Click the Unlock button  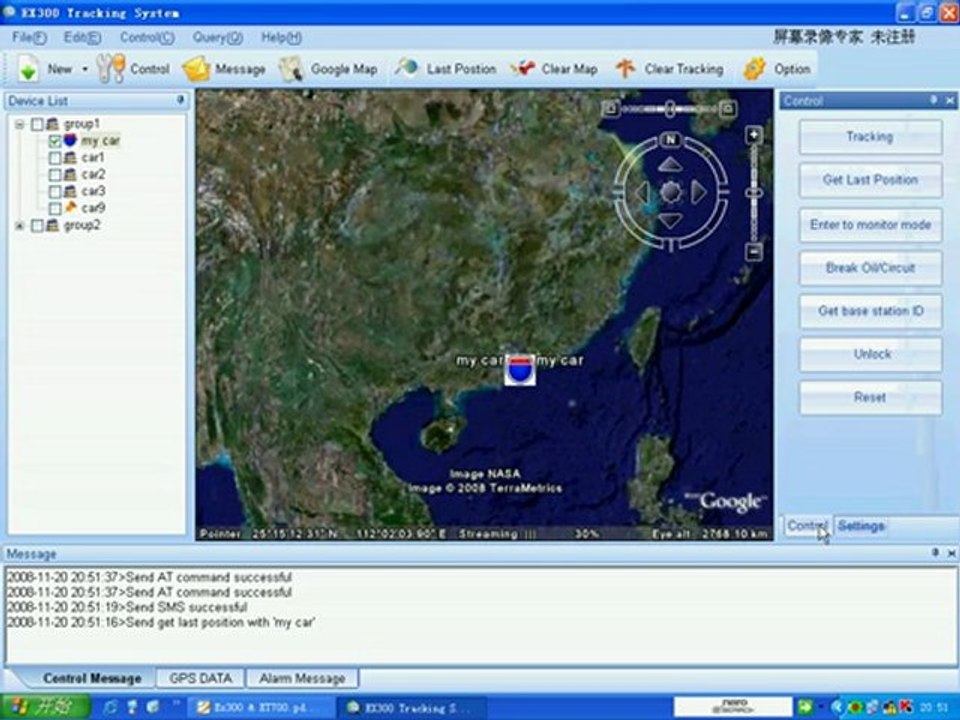click(870, 354)
